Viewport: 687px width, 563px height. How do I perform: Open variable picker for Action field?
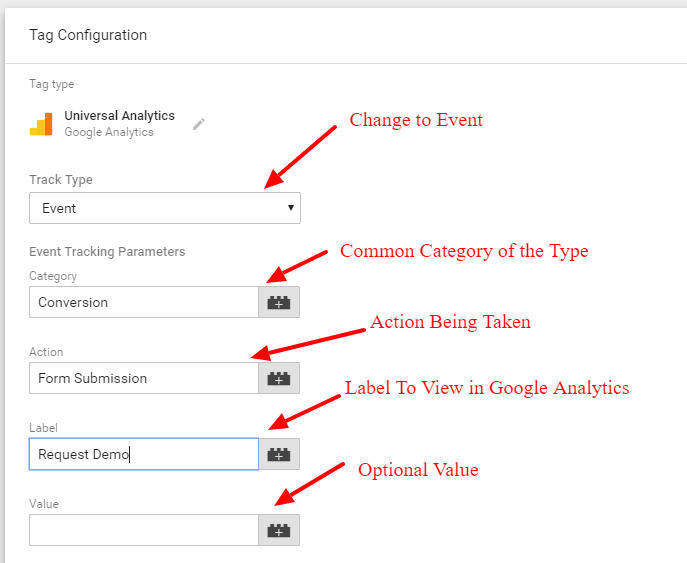[279, 378]
